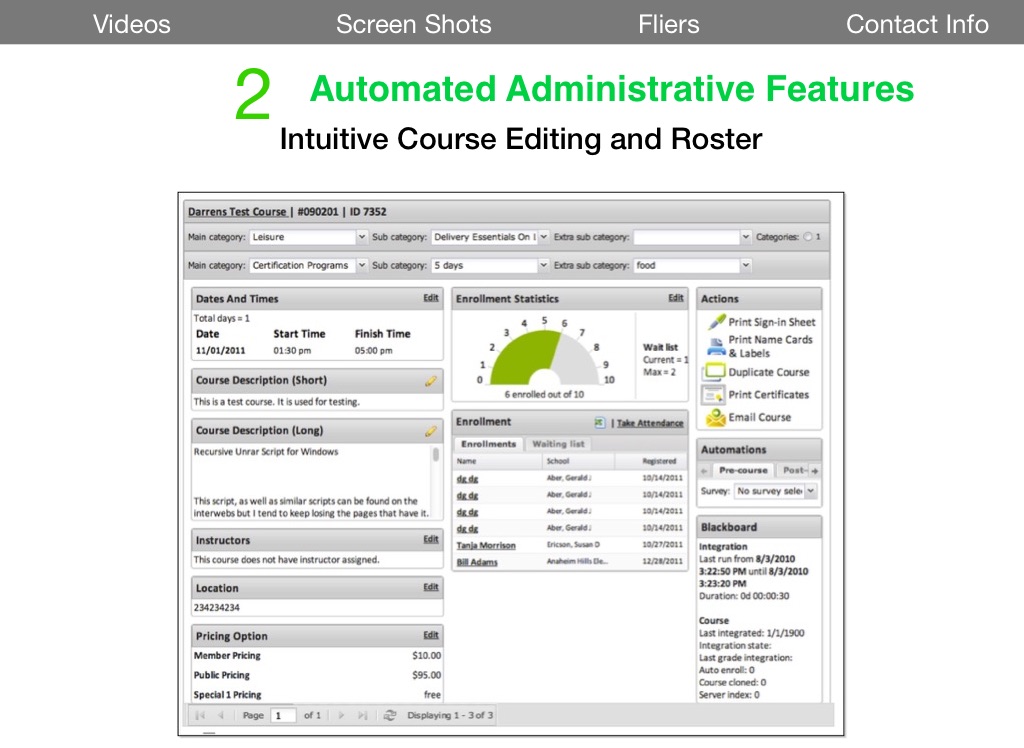Click the Excel export icon in Enrollment
This screenshot has height=748, width=1024.
click(599, 423)
